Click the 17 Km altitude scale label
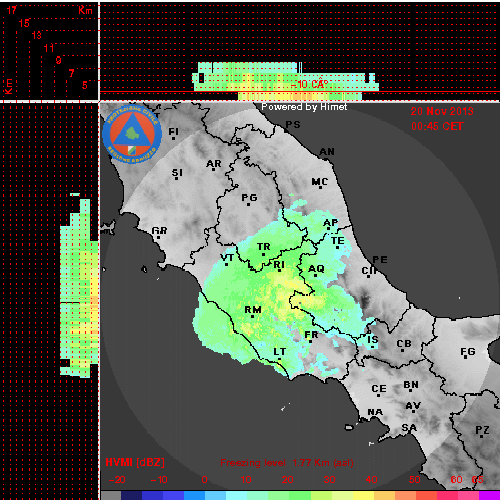The height and width of the screenshot is (500, 500). (x=12, y=10)
